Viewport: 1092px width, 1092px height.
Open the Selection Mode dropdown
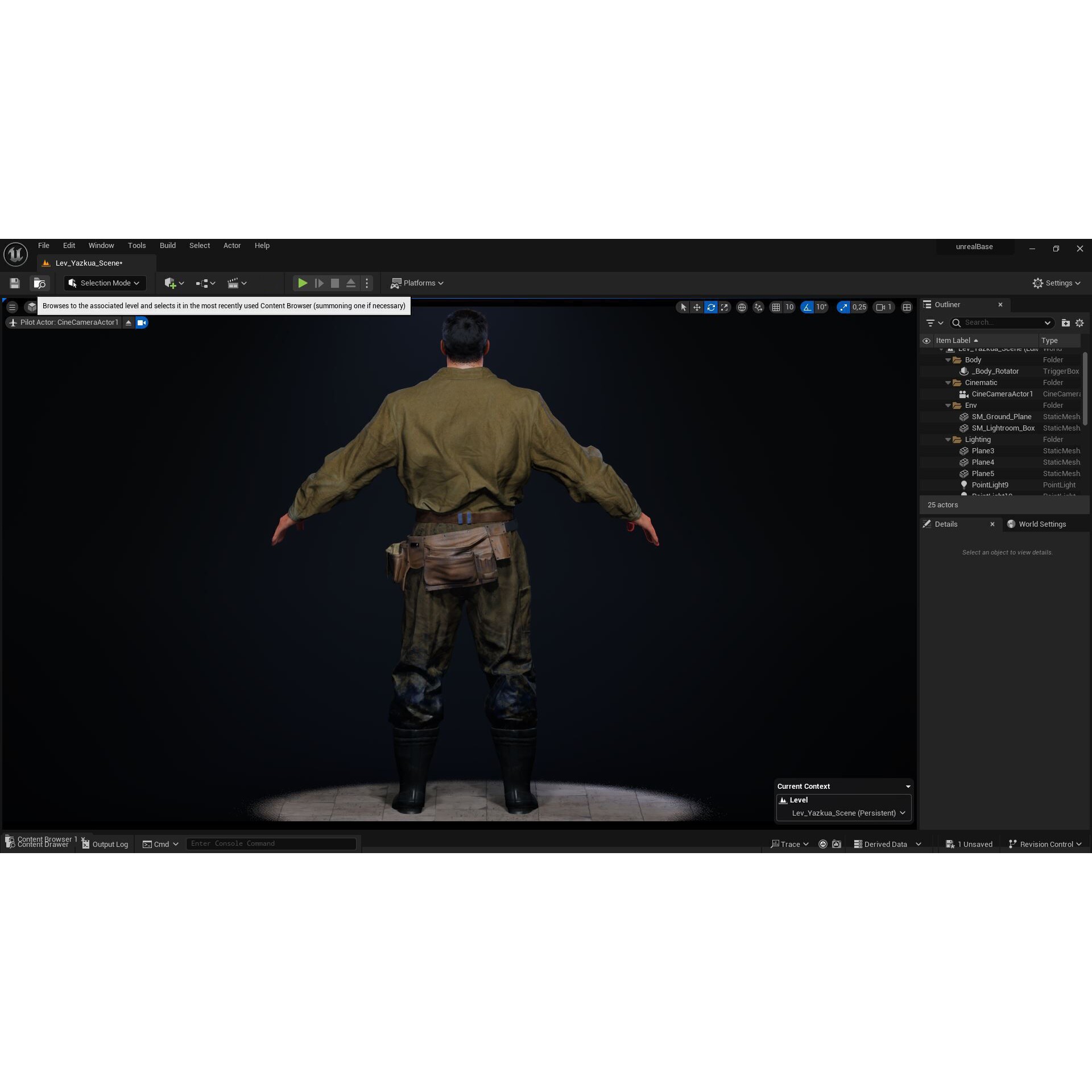point(105,283)
